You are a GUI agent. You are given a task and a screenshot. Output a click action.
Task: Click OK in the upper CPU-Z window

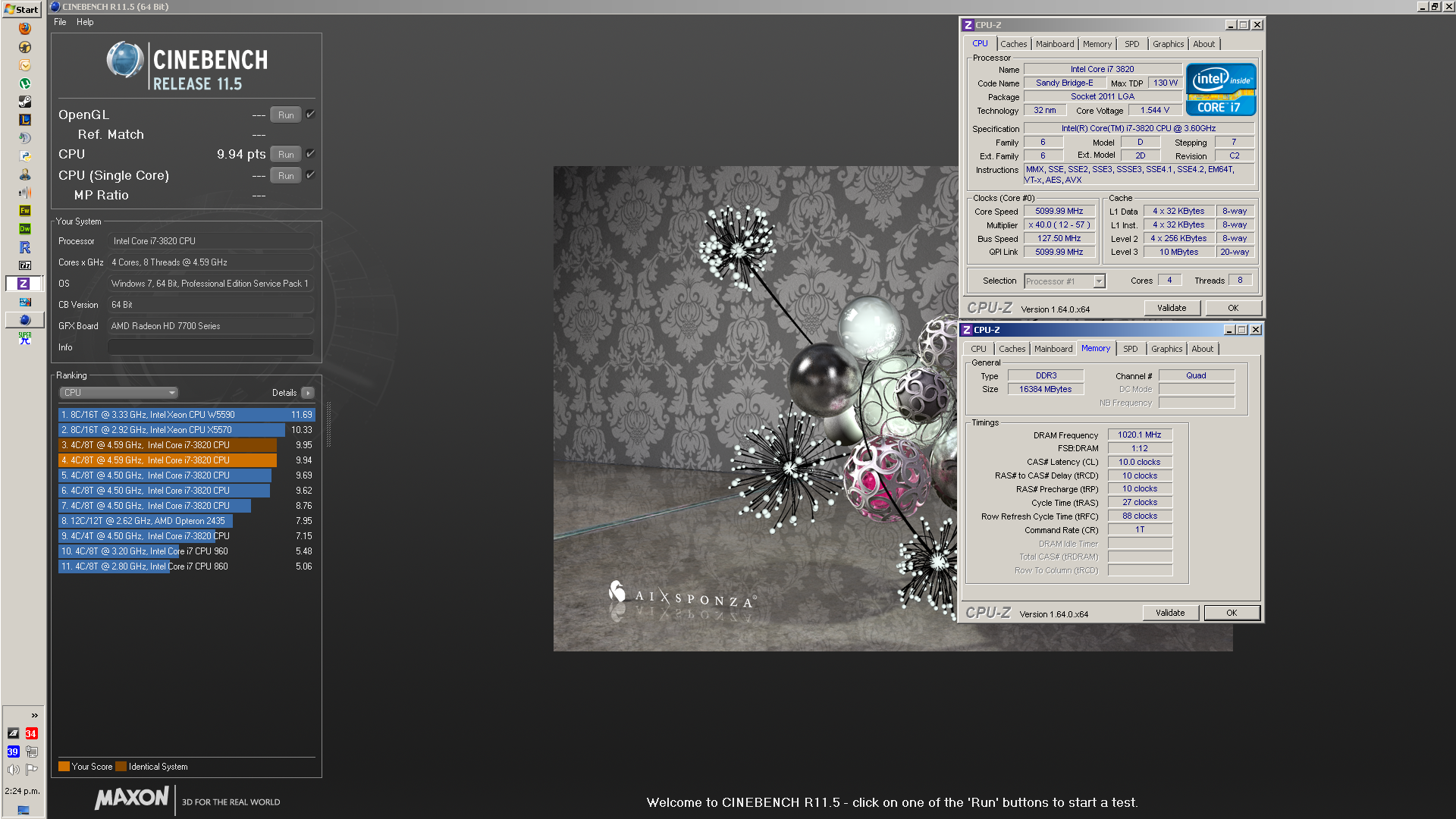1233,308
